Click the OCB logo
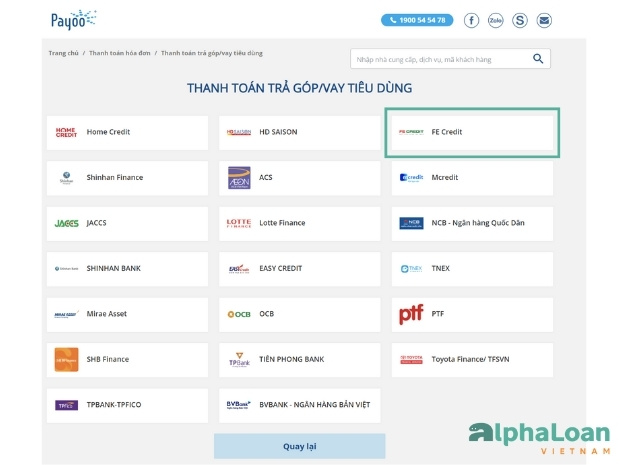This screenshot has height=465, width=620. 239,314
